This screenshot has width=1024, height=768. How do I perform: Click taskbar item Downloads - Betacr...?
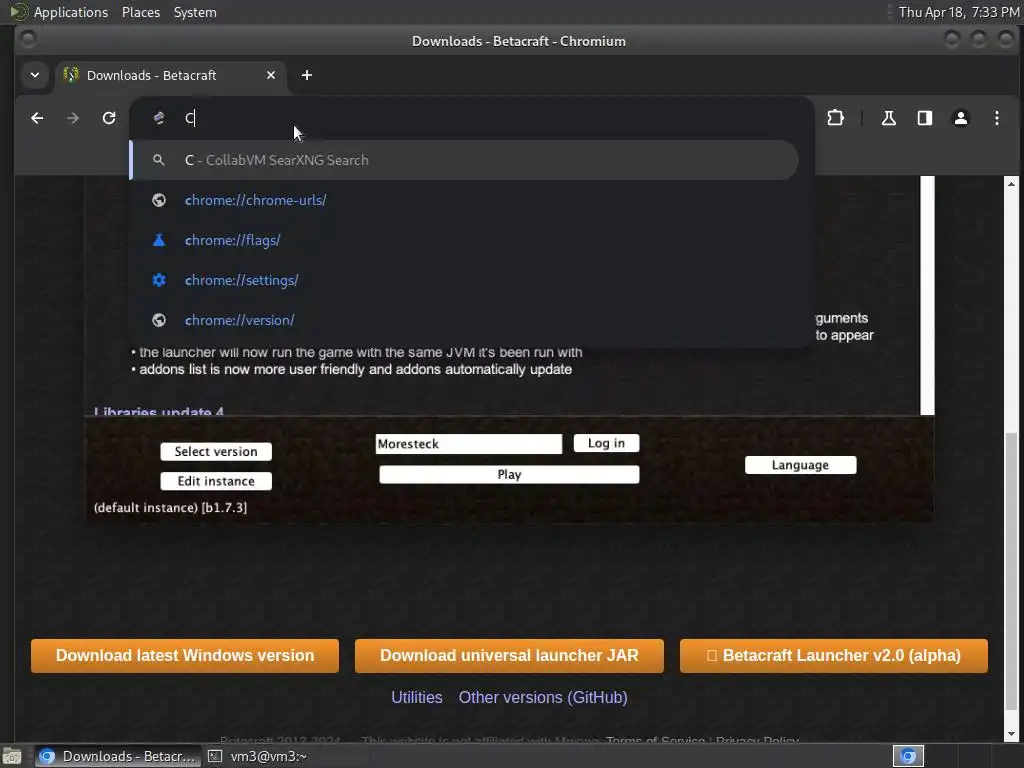116,756
